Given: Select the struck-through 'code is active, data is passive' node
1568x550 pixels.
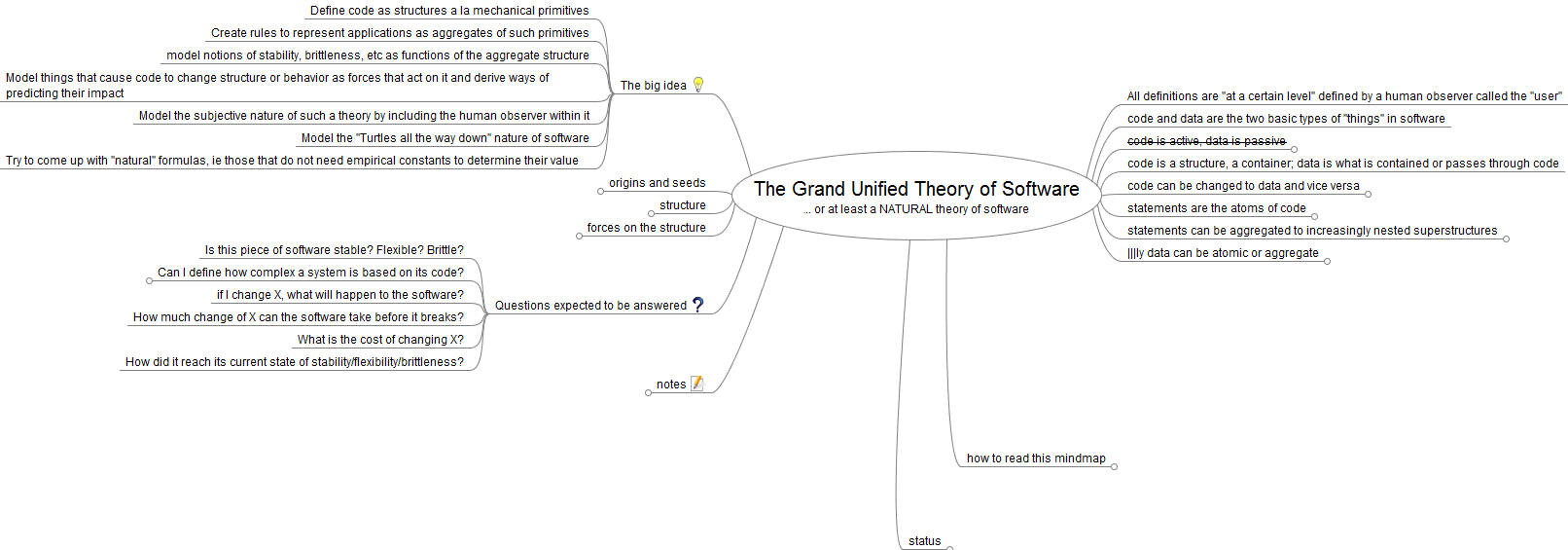Looking at the screenshot, I should [x=1206, y=141].
